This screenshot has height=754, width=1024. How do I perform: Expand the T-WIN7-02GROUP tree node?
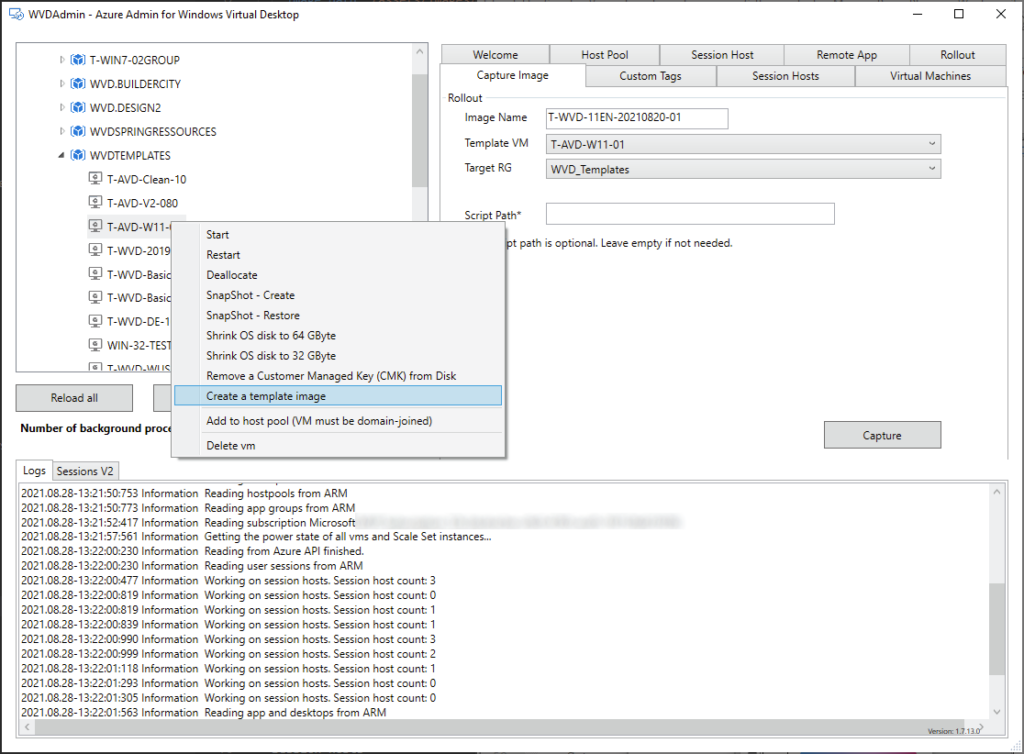pos(62,60)
